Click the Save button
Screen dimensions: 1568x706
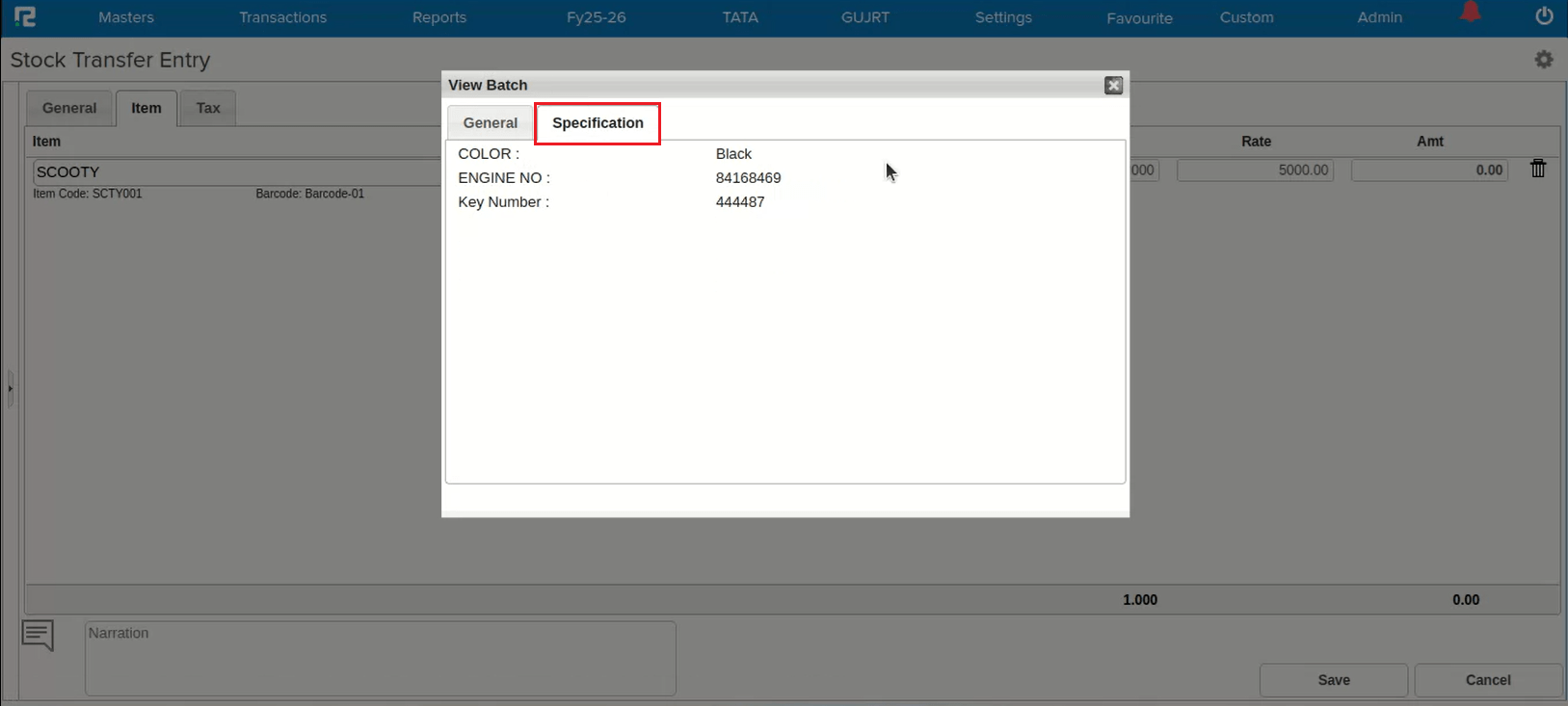1334,680
